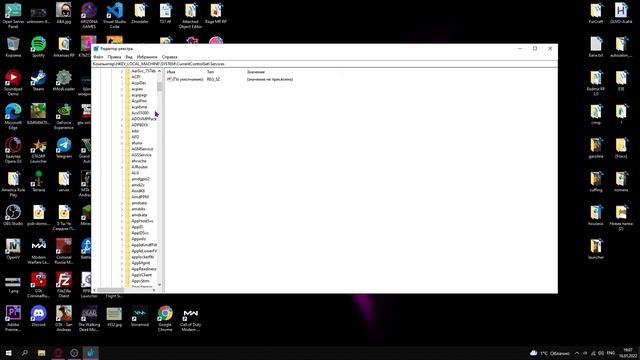Open Soundpad Demo shortcut
This screenshot has width=640, height=360.
click(13, 83)
